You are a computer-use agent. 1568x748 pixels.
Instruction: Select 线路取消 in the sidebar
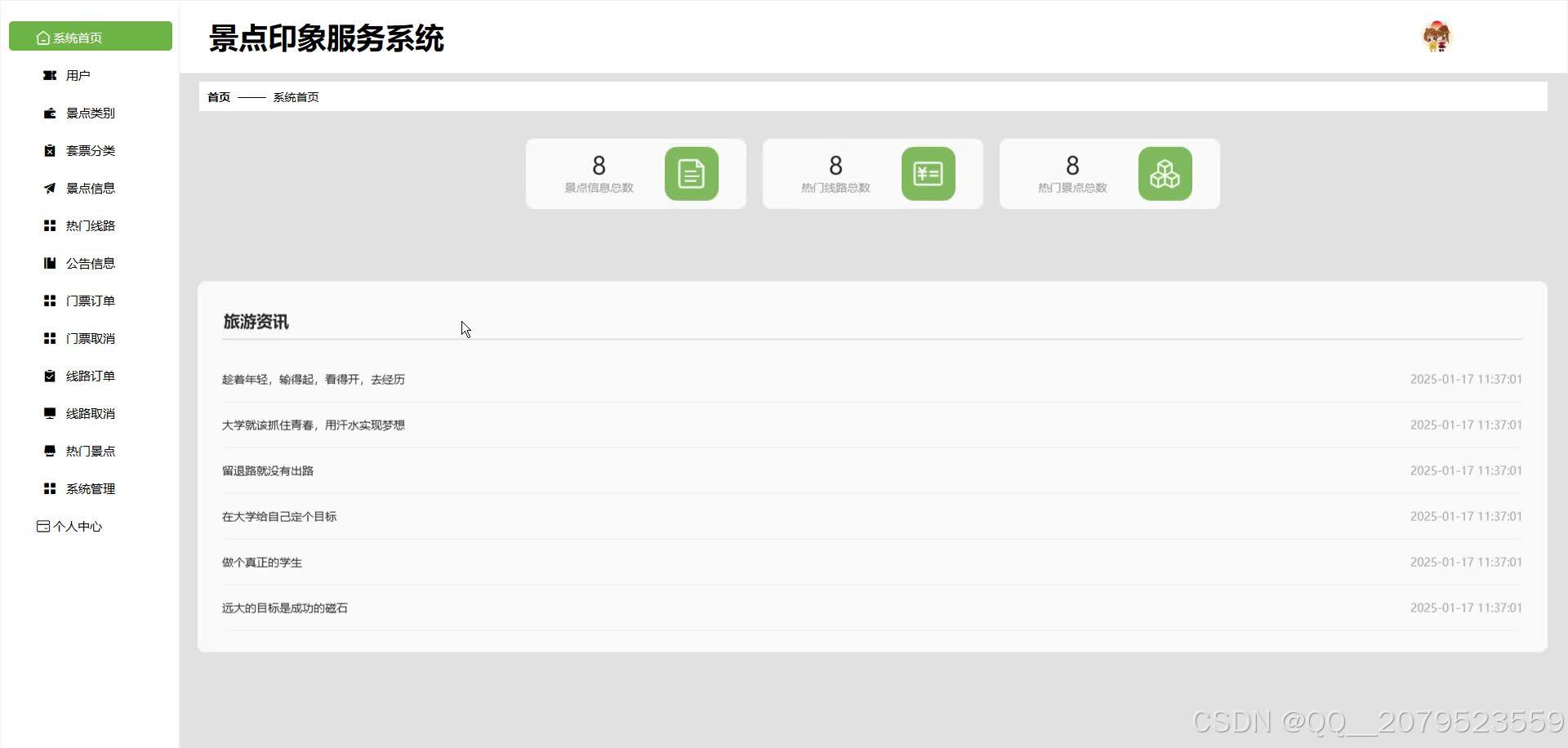[x=91, y=413]
